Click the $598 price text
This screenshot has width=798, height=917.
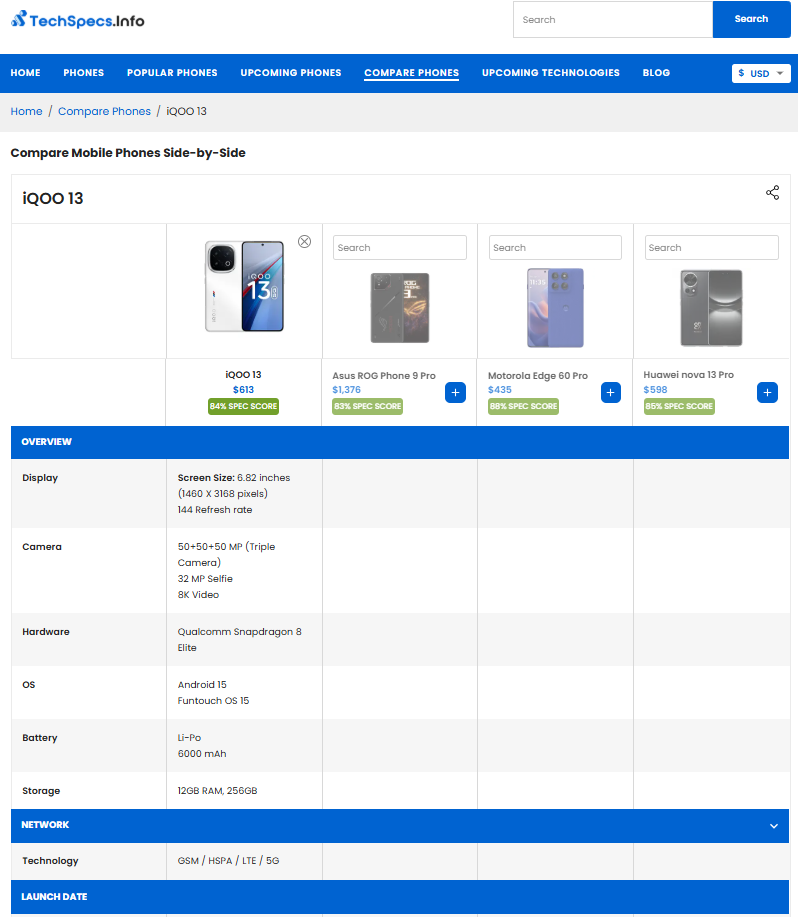tap(655, 389)
